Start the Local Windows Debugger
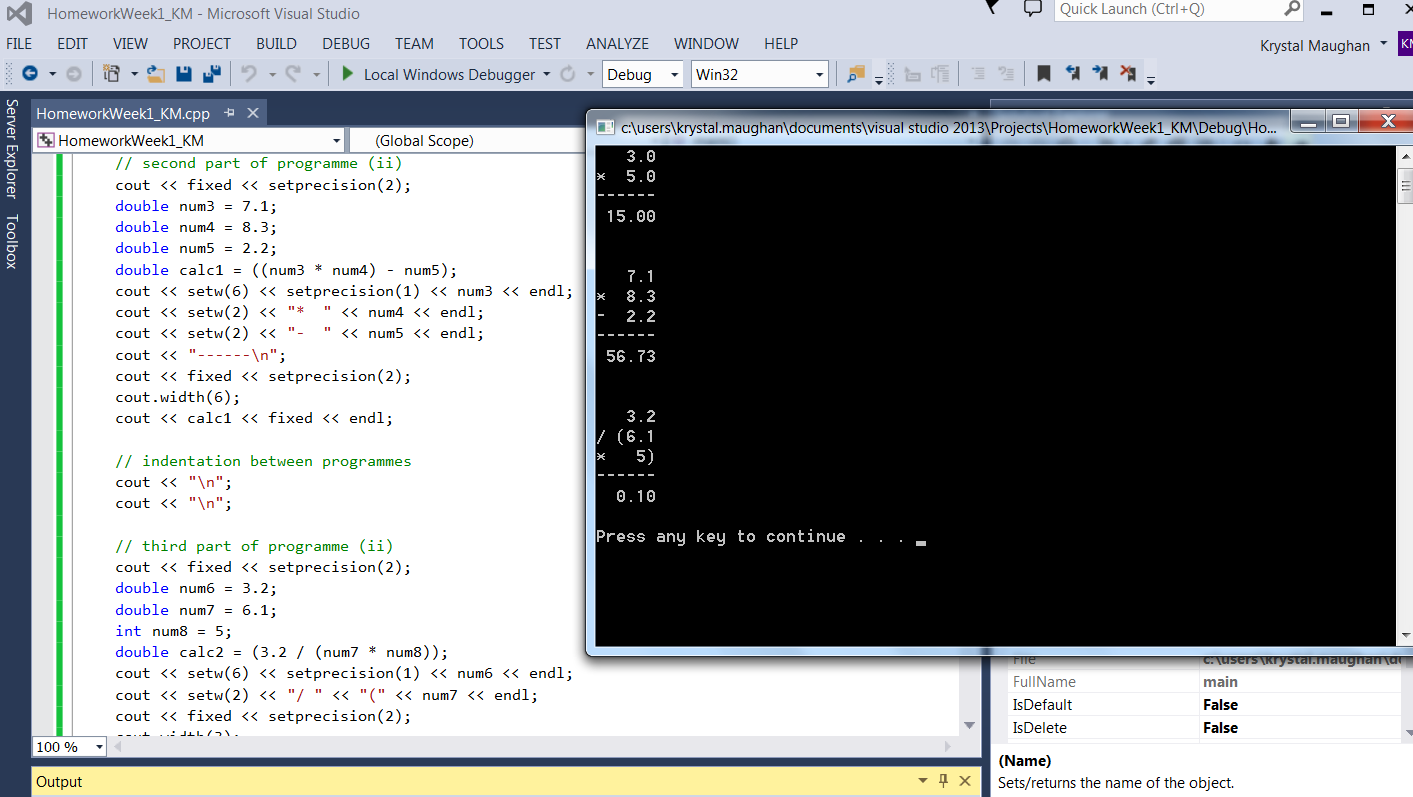 point(442,74)
